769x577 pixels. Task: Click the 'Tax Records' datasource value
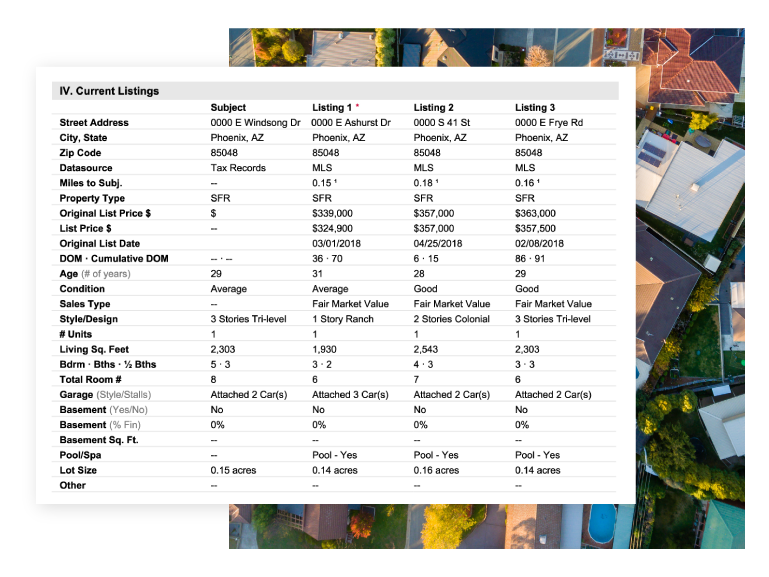(x=238, y=168)
